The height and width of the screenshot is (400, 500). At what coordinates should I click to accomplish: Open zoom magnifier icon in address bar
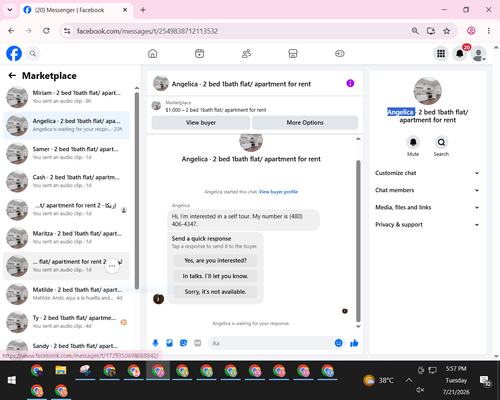(x=415, y=31)
